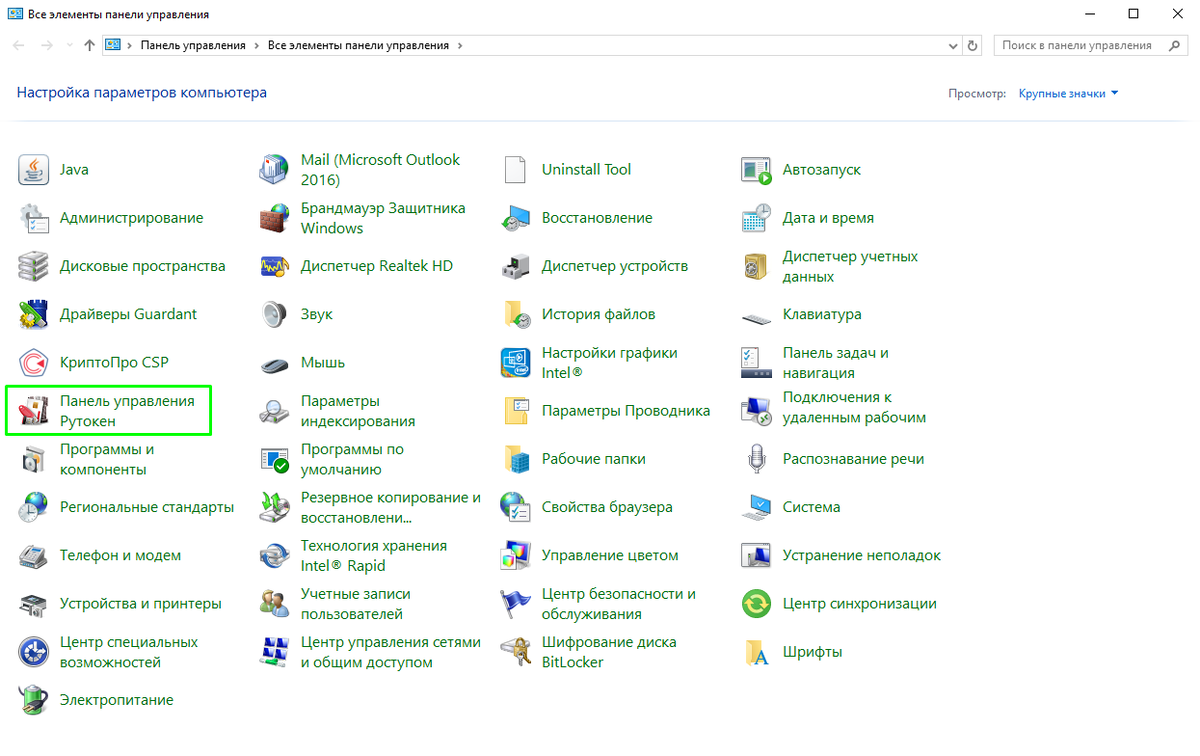The height and width of the screenshot is (756, 1200).
Task: Open Программы по умолчанию icon
Action: 274,459
